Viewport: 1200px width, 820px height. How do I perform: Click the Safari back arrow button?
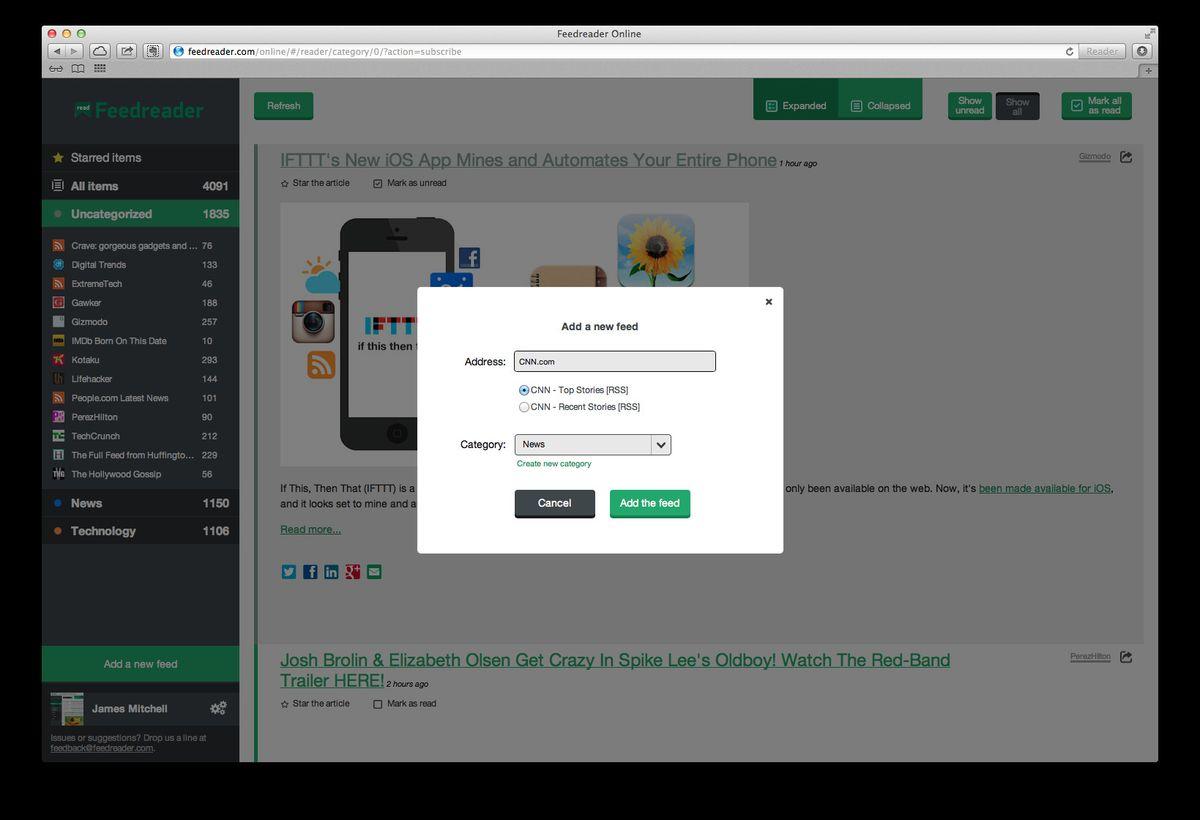(x=56, y=51)
